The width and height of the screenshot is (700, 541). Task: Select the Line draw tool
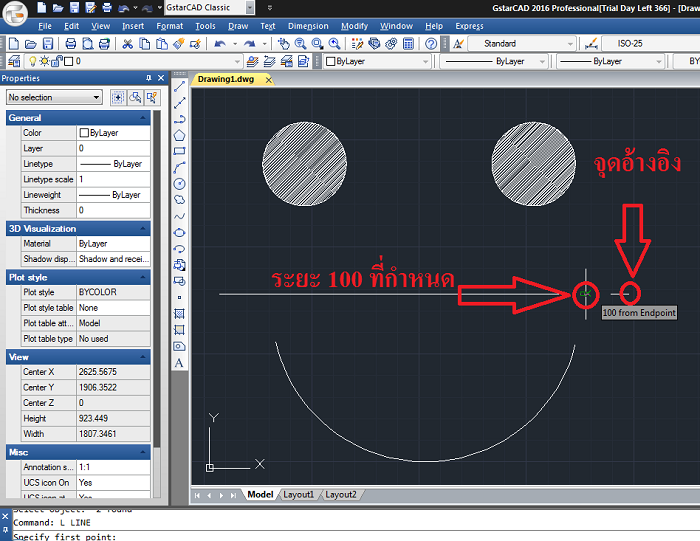tap(179, 87)
